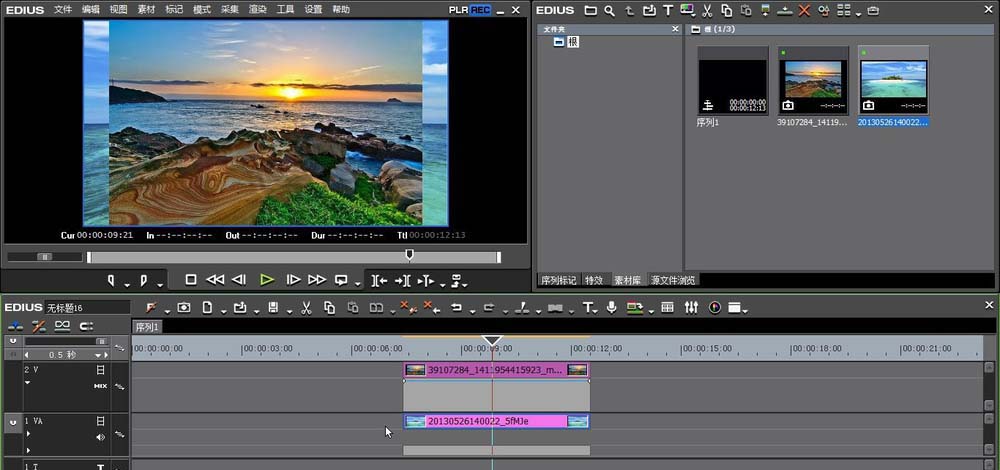Click the voice-over microphone icon in the timeline toolbar
Screen dimensions: 1000x470
[611, 307]
